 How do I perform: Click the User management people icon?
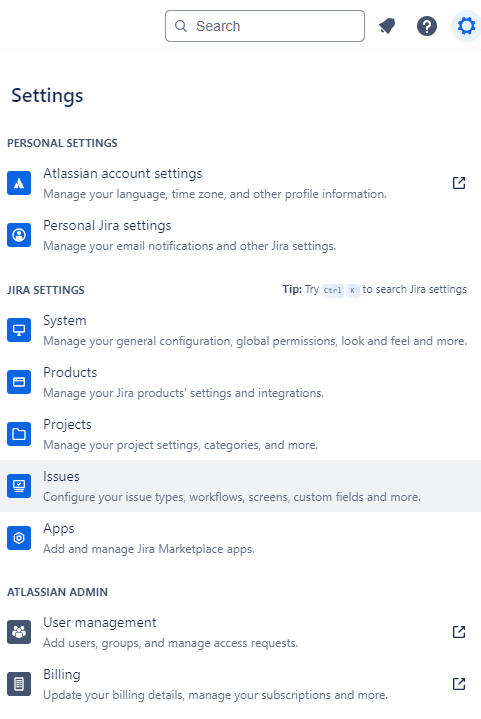pyautogui.click(x=19, y=632)
